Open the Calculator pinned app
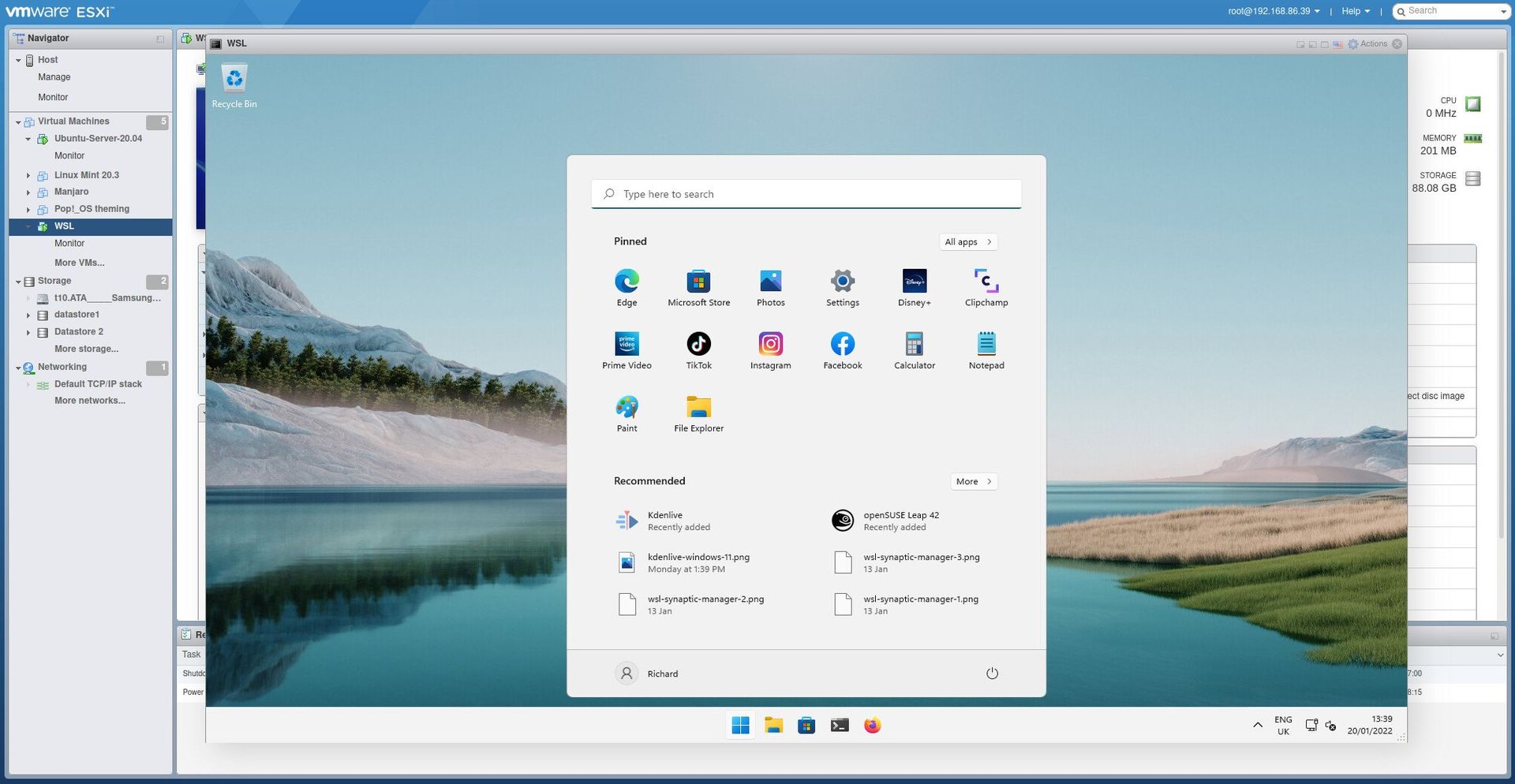This screenshot has height=784, width=1515. (914, 349)
